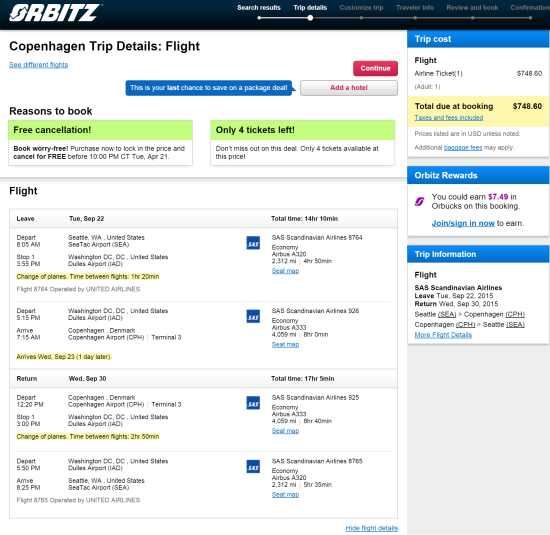
Task: Click the Return Wed, Sep 30 row header
Action: (203, 379)
